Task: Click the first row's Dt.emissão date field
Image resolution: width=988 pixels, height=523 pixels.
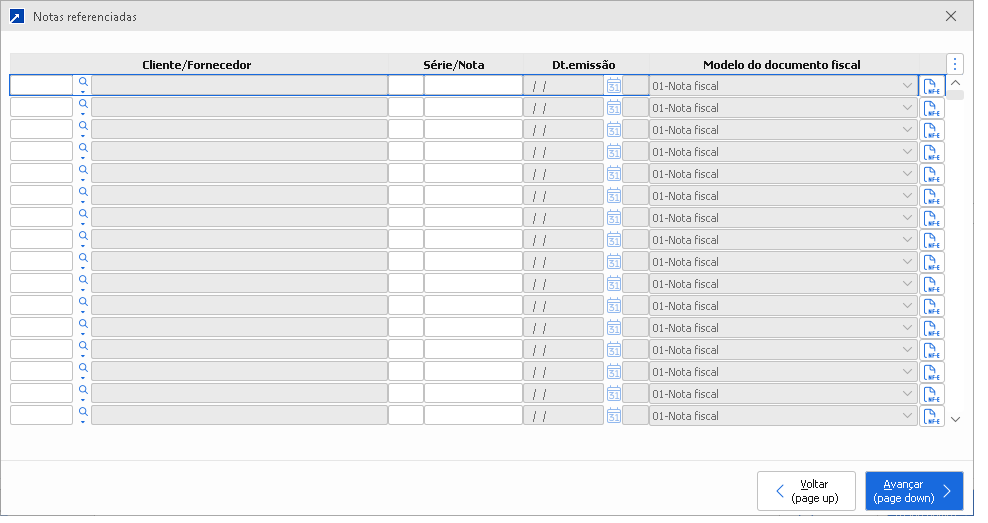Action: point(563,86)
